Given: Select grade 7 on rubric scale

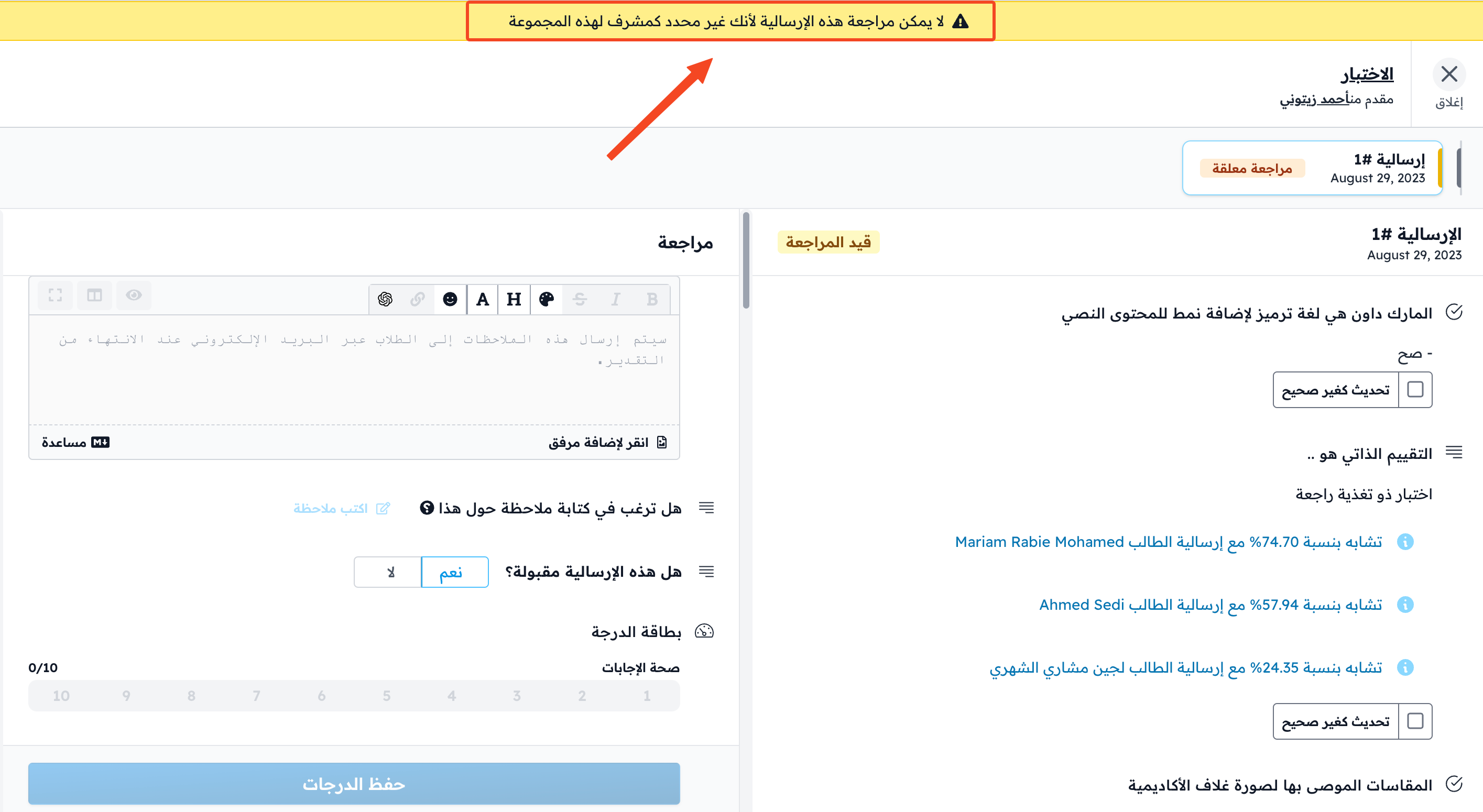Looking at the screenshot, I should (256, 696).
